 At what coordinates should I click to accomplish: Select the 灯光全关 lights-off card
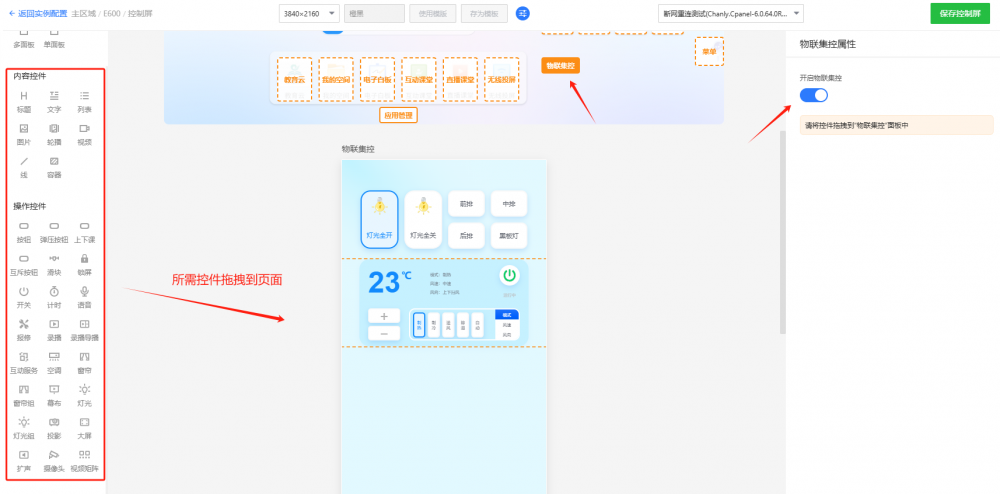click(x=424, y=218)
